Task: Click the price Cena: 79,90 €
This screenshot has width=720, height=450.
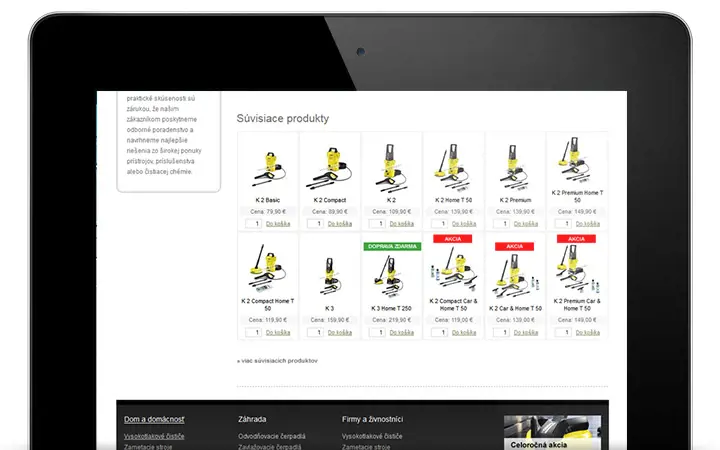Action: 268,212
